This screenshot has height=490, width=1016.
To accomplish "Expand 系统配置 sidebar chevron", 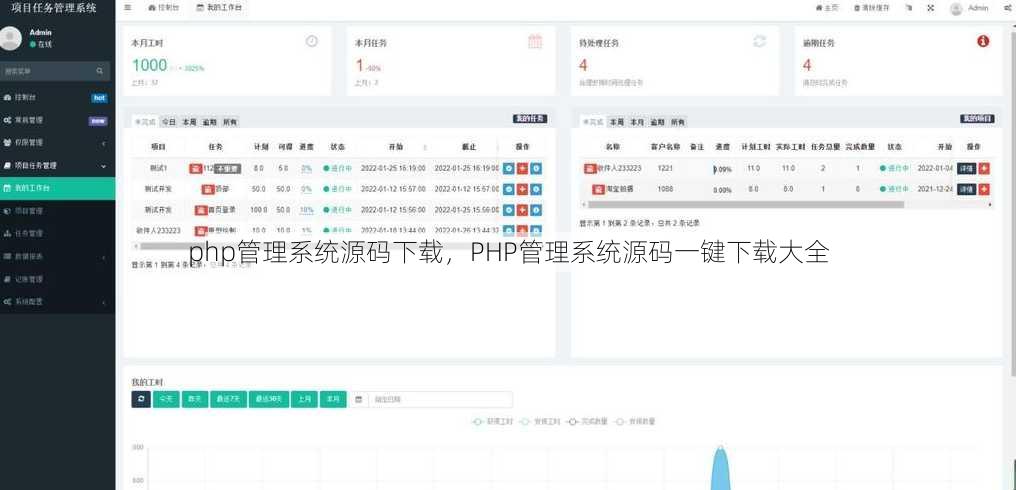I will [104, 302].
